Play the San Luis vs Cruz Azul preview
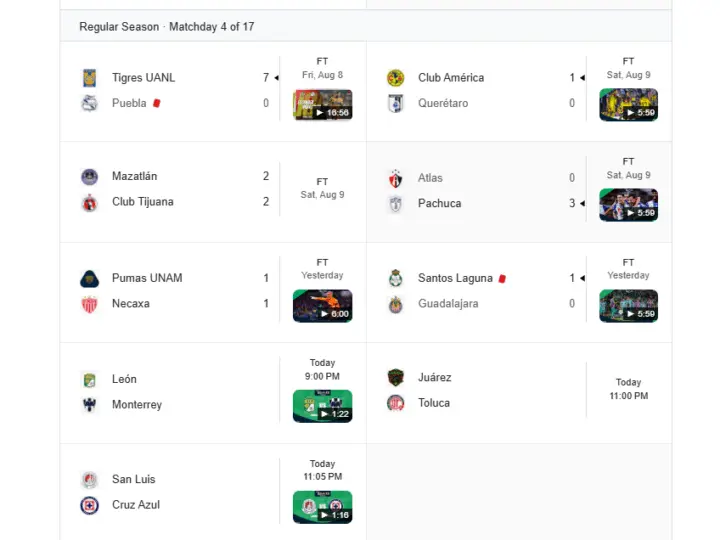Screen dimensions: 720x540 point(323,507)
